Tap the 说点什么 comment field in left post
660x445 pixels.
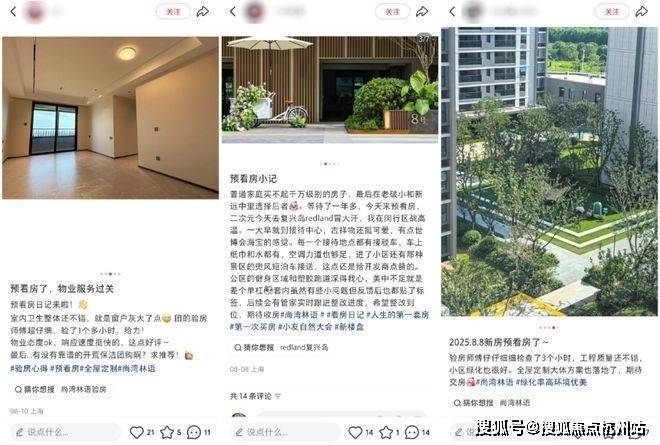(64, 432)
